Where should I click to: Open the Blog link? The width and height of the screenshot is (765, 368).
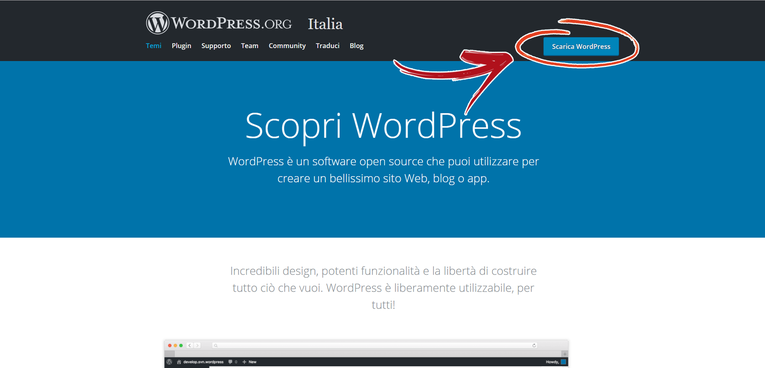click(x=357, y=46)
